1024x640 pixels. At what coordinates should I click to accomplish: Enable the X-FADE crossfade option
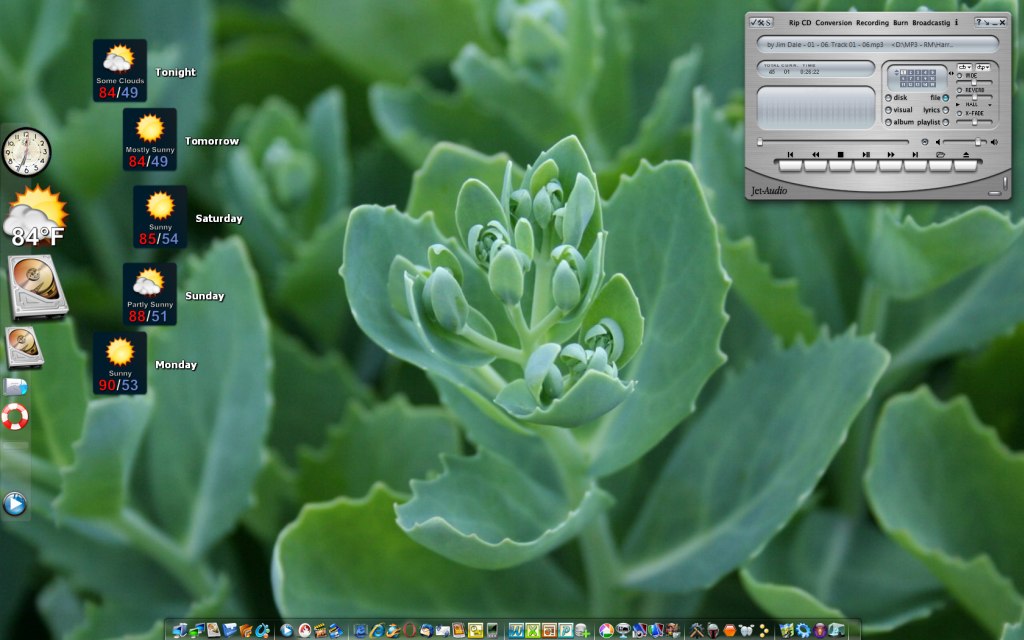coord(959,114)
